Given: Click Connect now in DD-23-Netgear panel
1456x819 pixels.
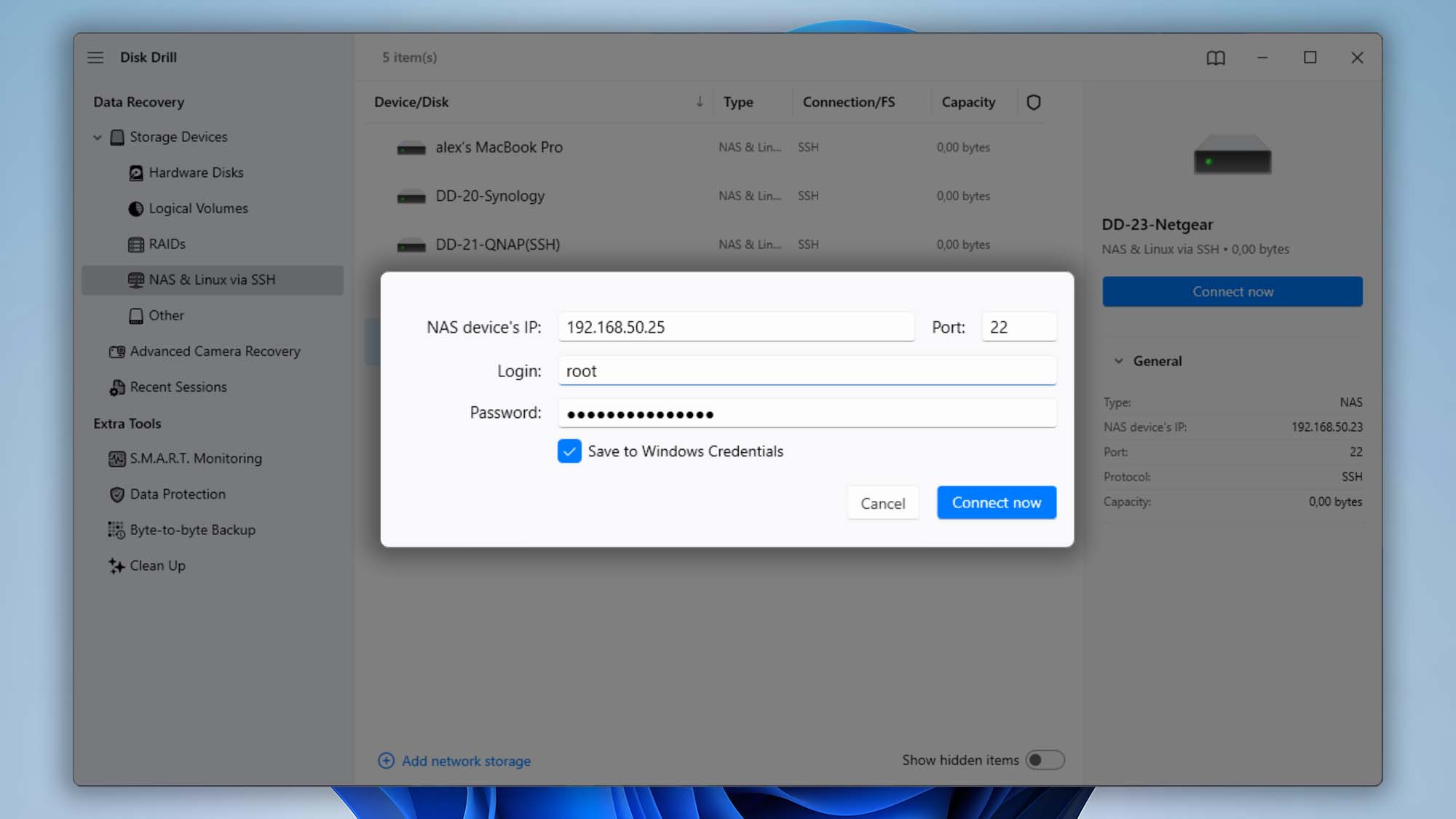Looking at the screenshot, I should click(x=1233, y=292).
